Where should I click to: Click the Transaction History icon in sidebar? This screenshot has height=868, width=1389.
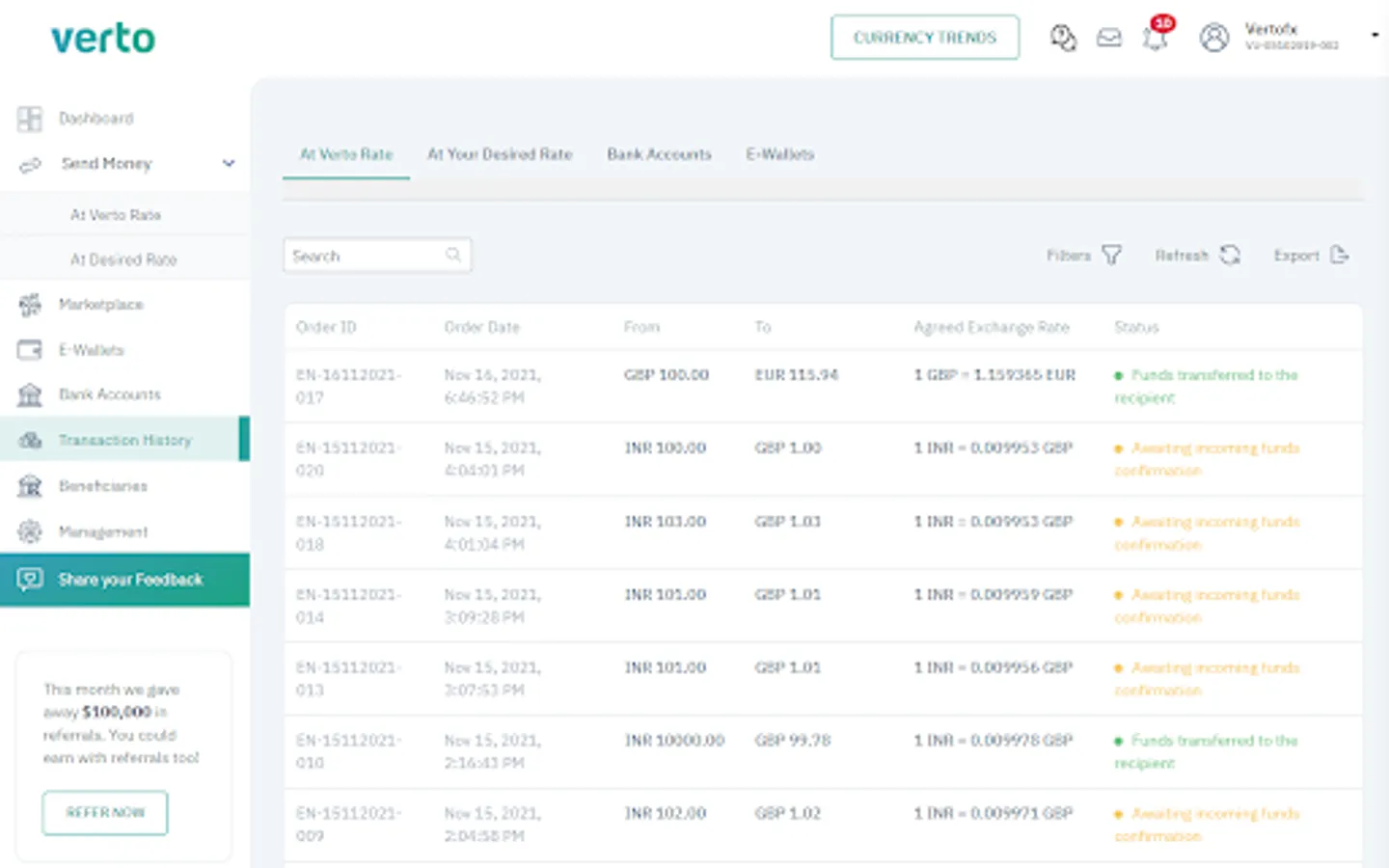(30, 440)
